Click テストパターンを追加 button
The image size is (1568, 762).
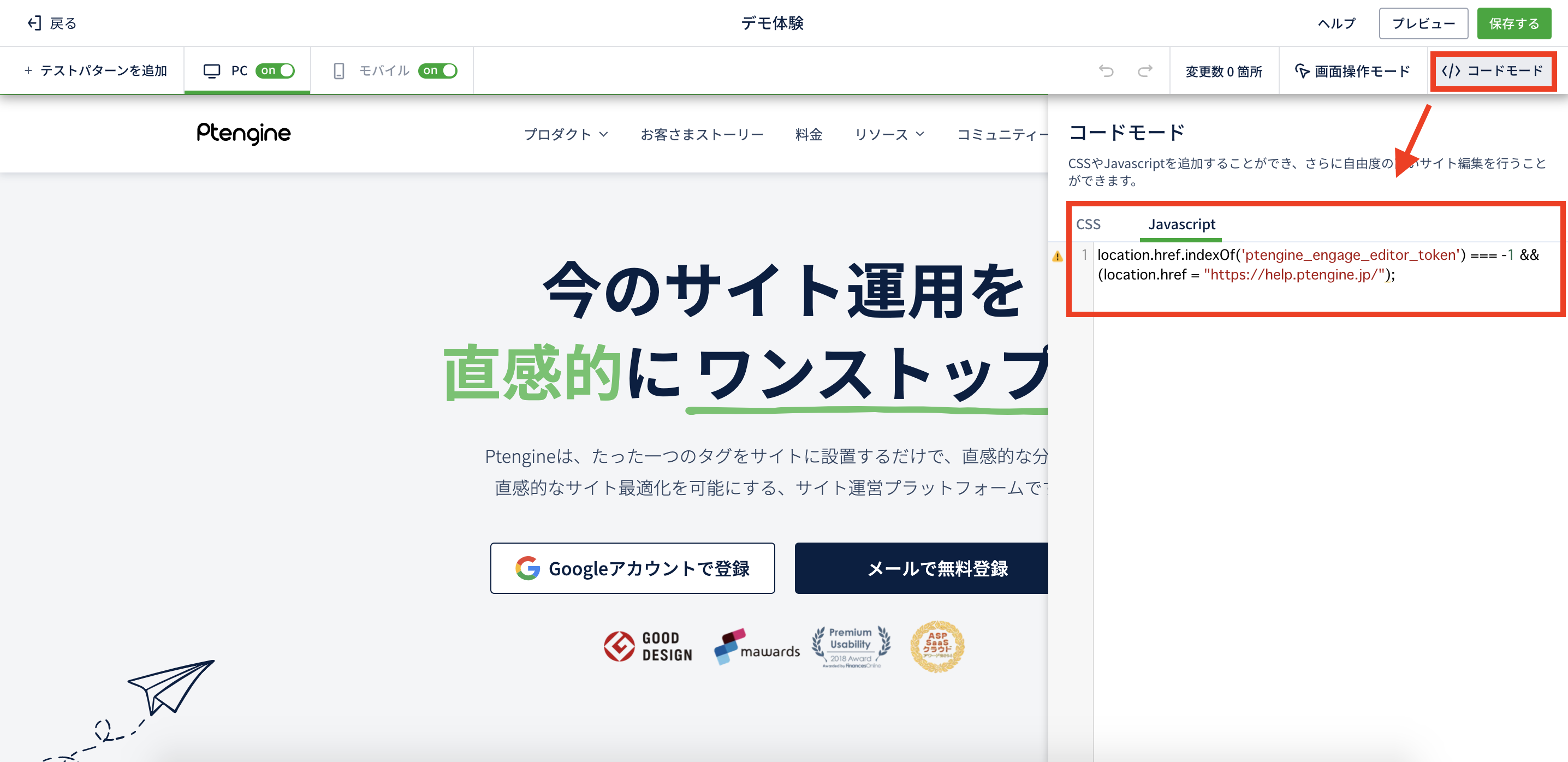(x=95, y=70)
